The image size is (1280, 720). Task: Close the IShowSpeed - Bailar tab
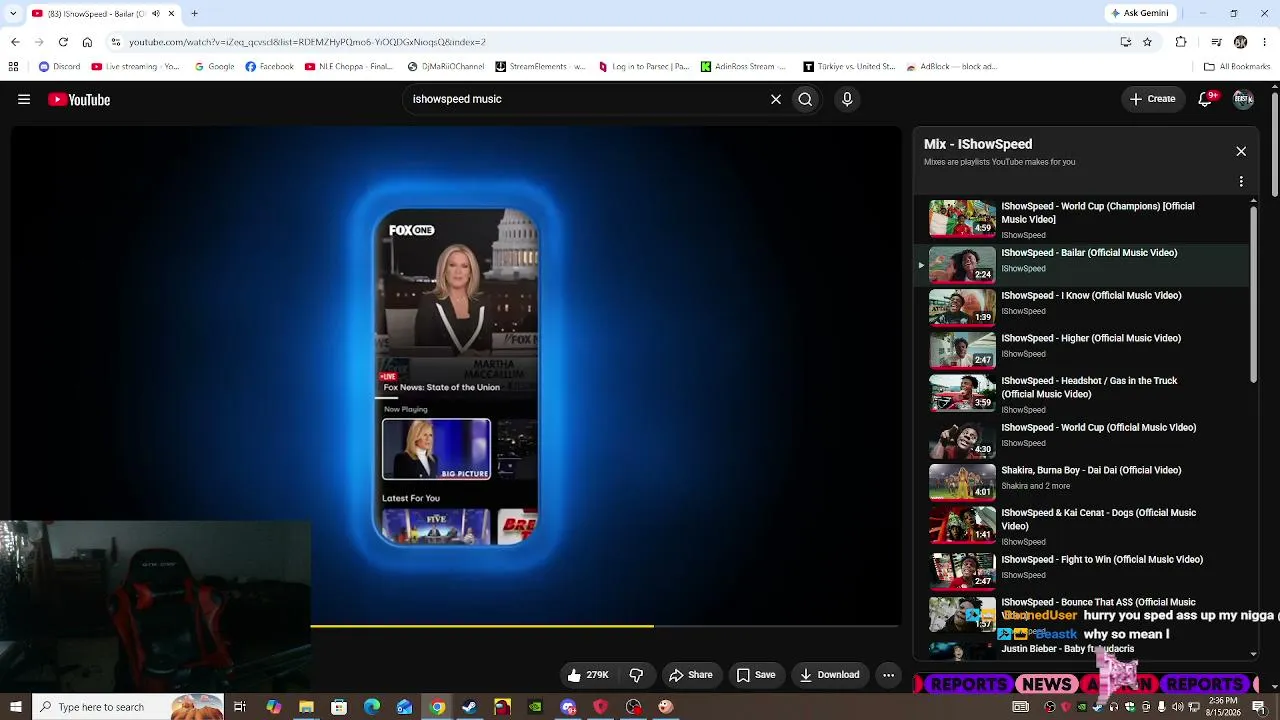(171, 14)
